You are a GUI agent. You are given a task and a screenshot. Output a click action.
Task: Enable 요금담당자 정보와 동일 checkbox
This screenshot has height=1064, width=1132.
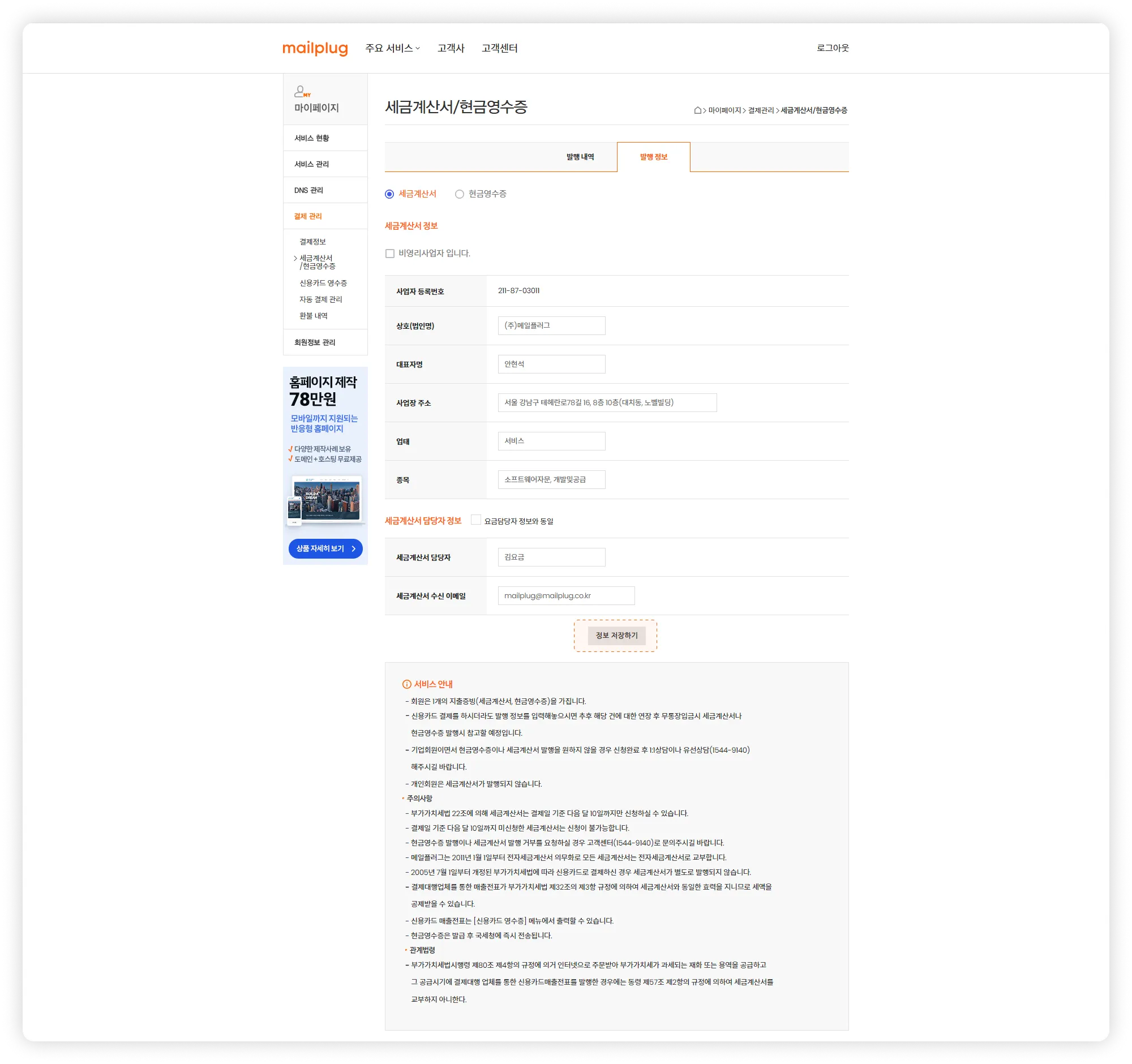pyautogui.click(x=476, y=520)
